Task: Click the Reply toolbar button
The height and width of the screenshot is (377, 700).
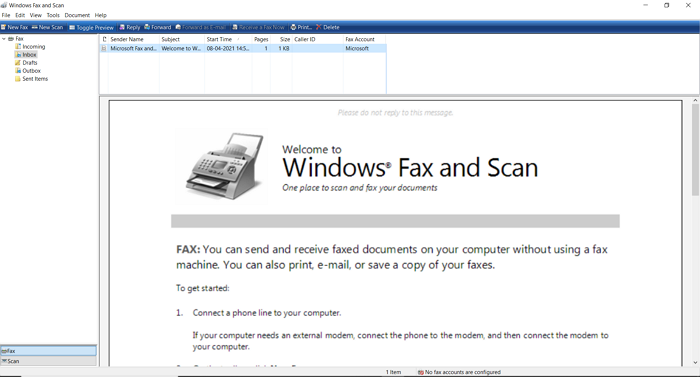Action: pyautogui.click(x=129, y=27)
